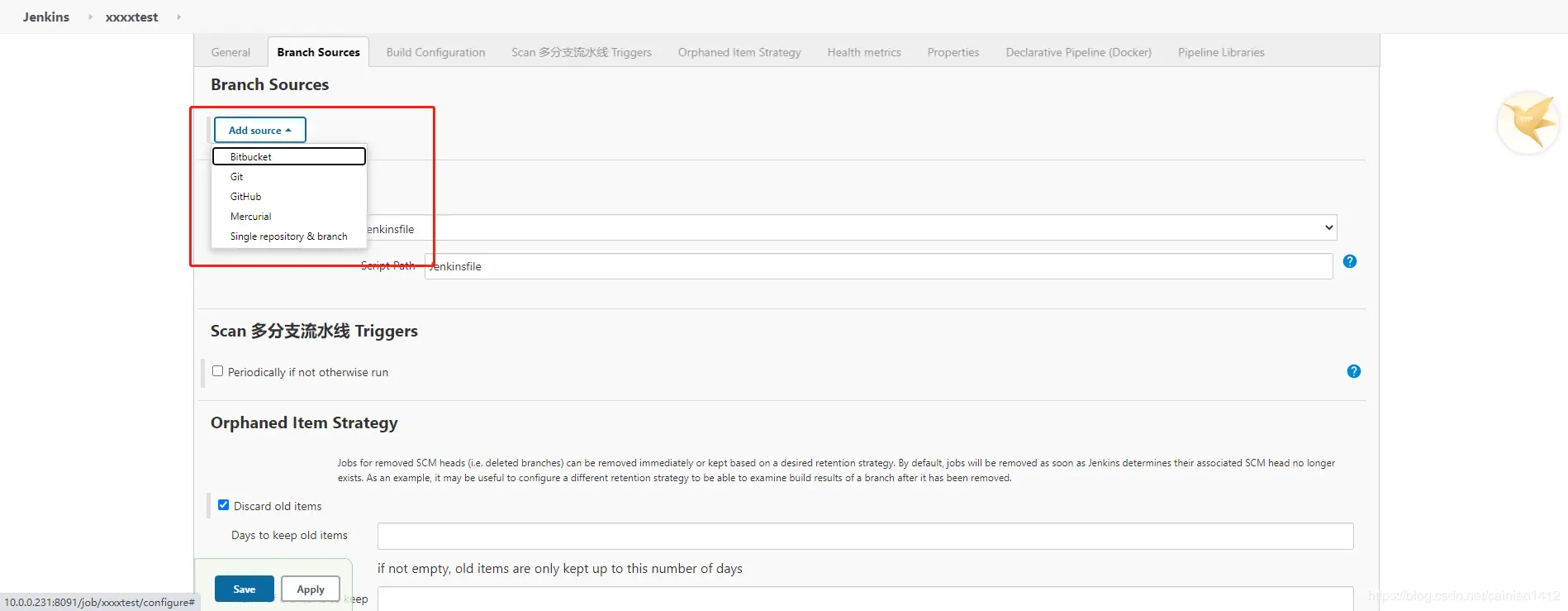Apply the configuration changes

pos(311,589)
